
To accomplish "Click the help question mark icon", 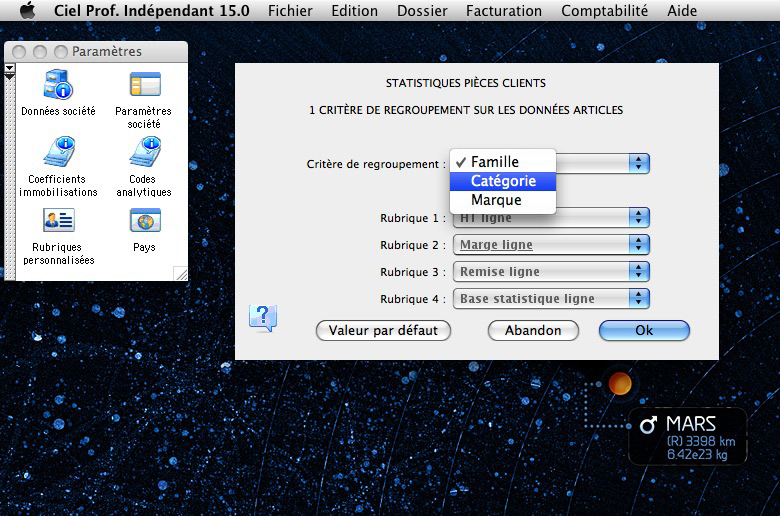I will [x=263, y=318].
